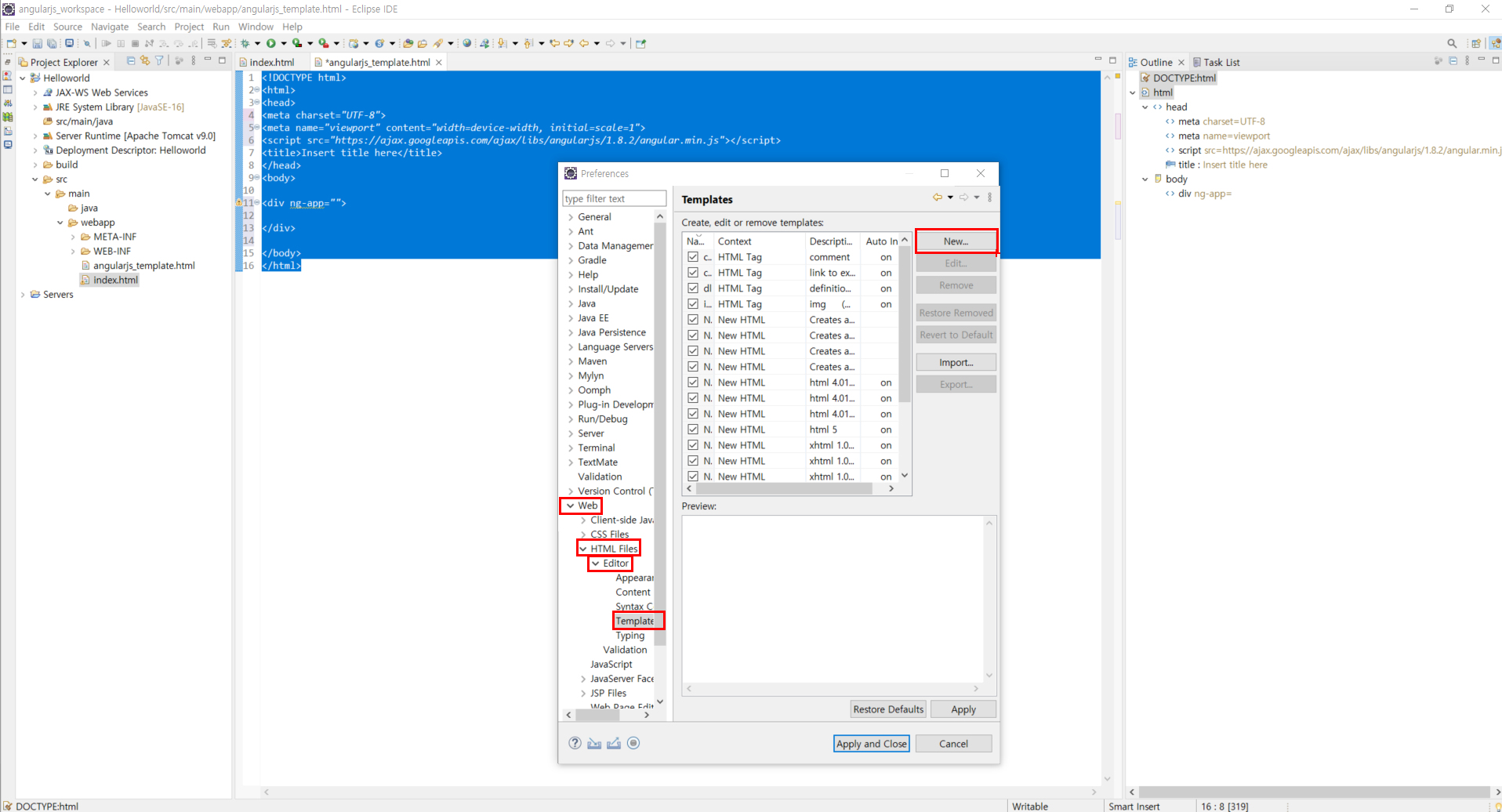Toggle checkbox of first 'Creates a...' New HTML row
The image size is (1502, 812).
pyautogui.click(x=693, y=320)
